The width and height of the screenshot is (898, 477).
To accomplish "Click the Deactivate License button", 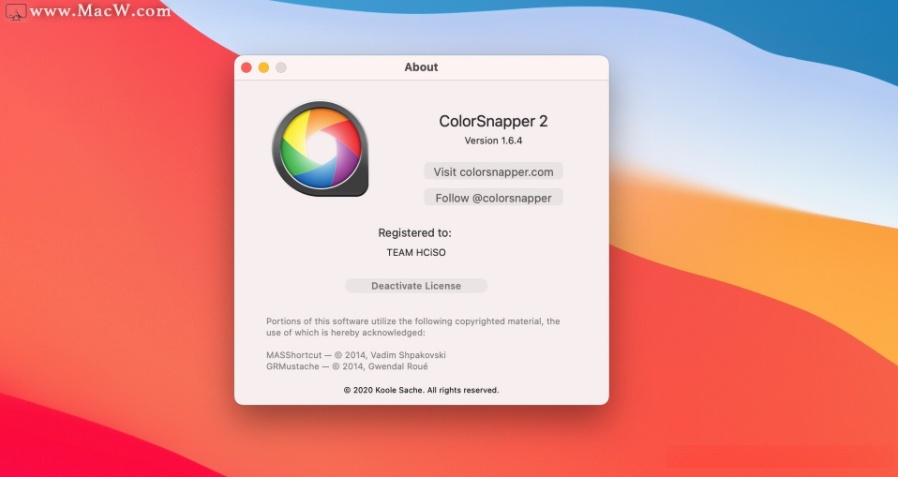I will 416,286.
